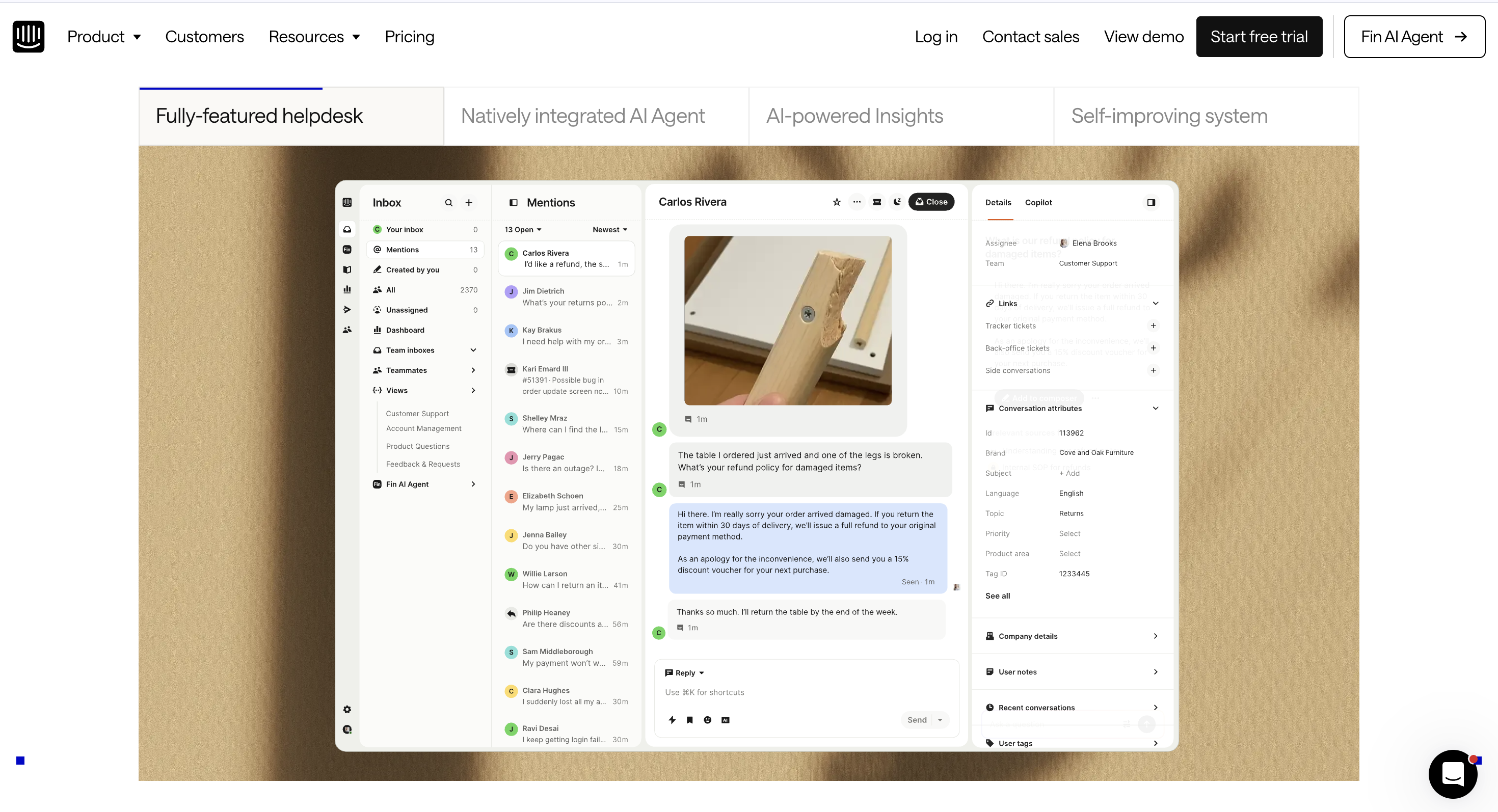Expand Company details

coord(1072,636)
